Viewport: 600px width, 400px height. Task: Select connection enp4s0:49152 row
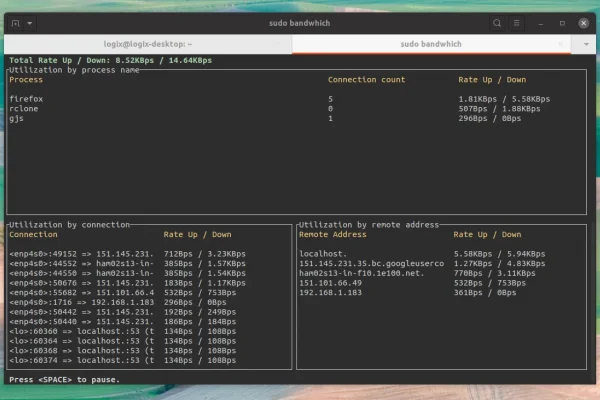[127, 254]
